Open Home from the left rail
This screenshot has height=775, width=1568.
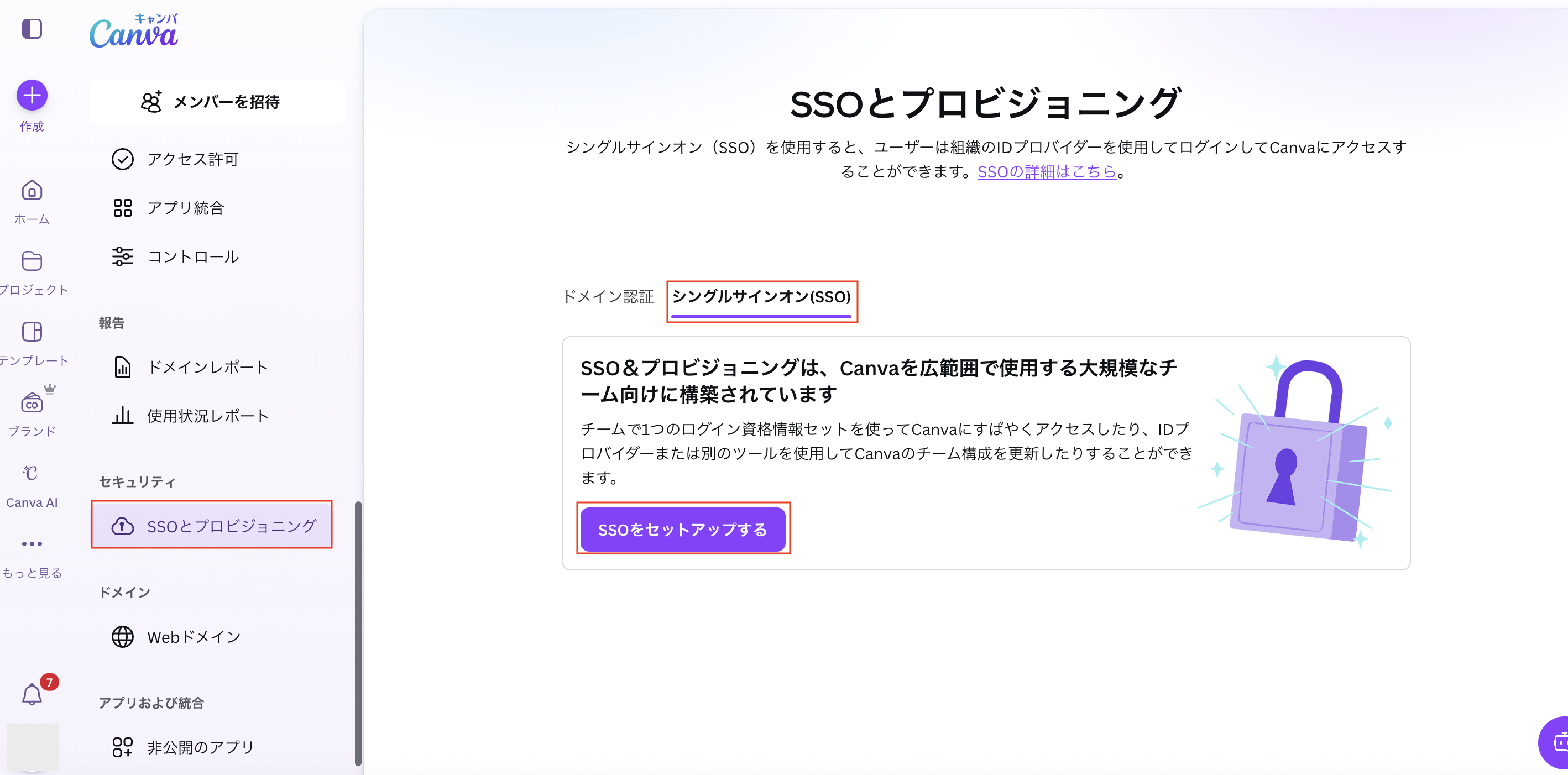click(x=32, y=191)
